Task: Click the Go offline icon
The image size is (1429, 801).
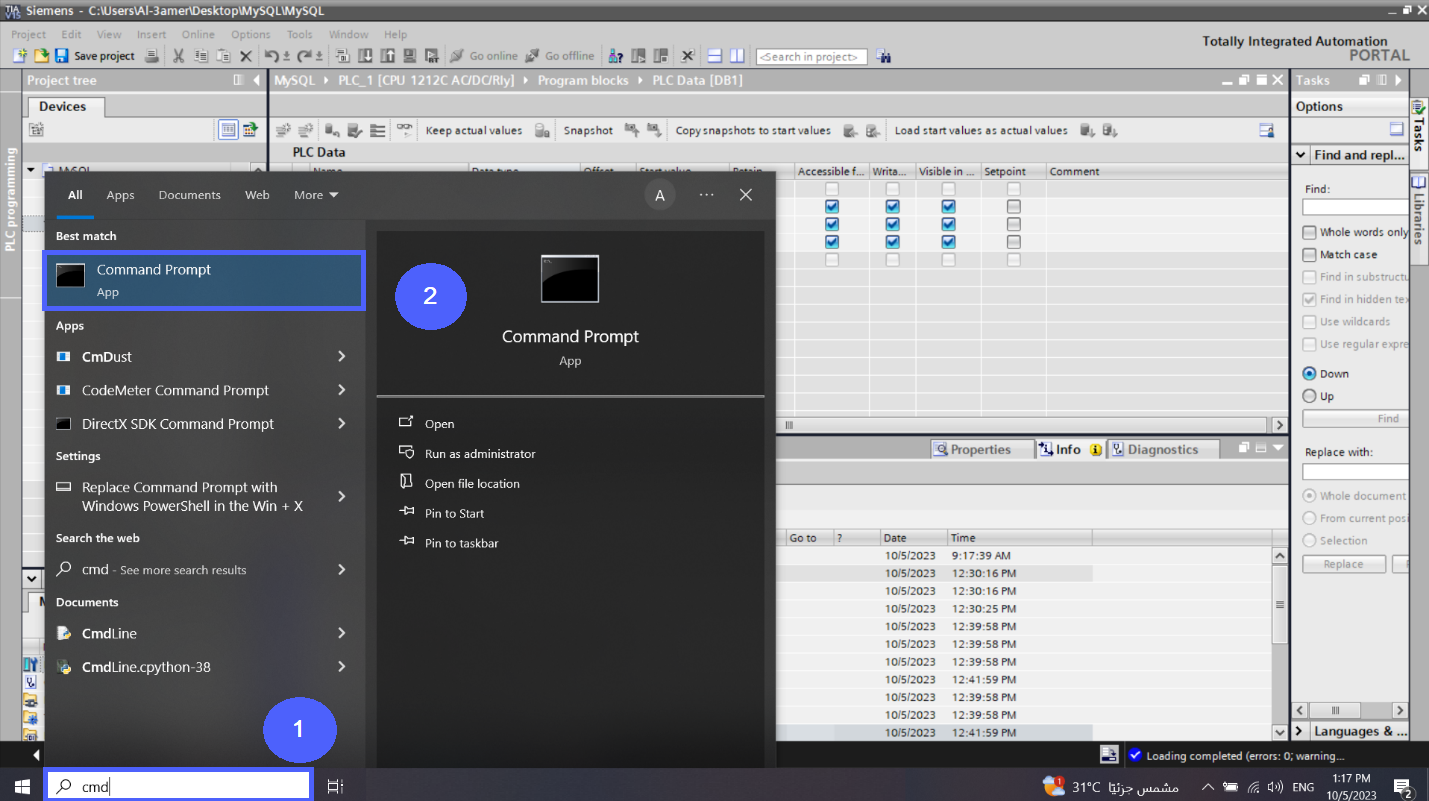Action: pos(532,56)
